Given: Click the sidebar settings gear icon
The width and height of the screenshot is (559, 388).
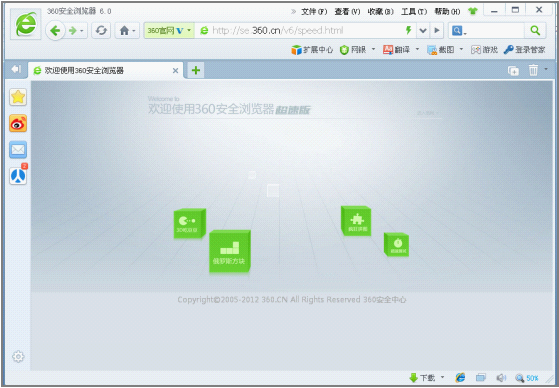Looking at the screenshot, I should [18, 356].
